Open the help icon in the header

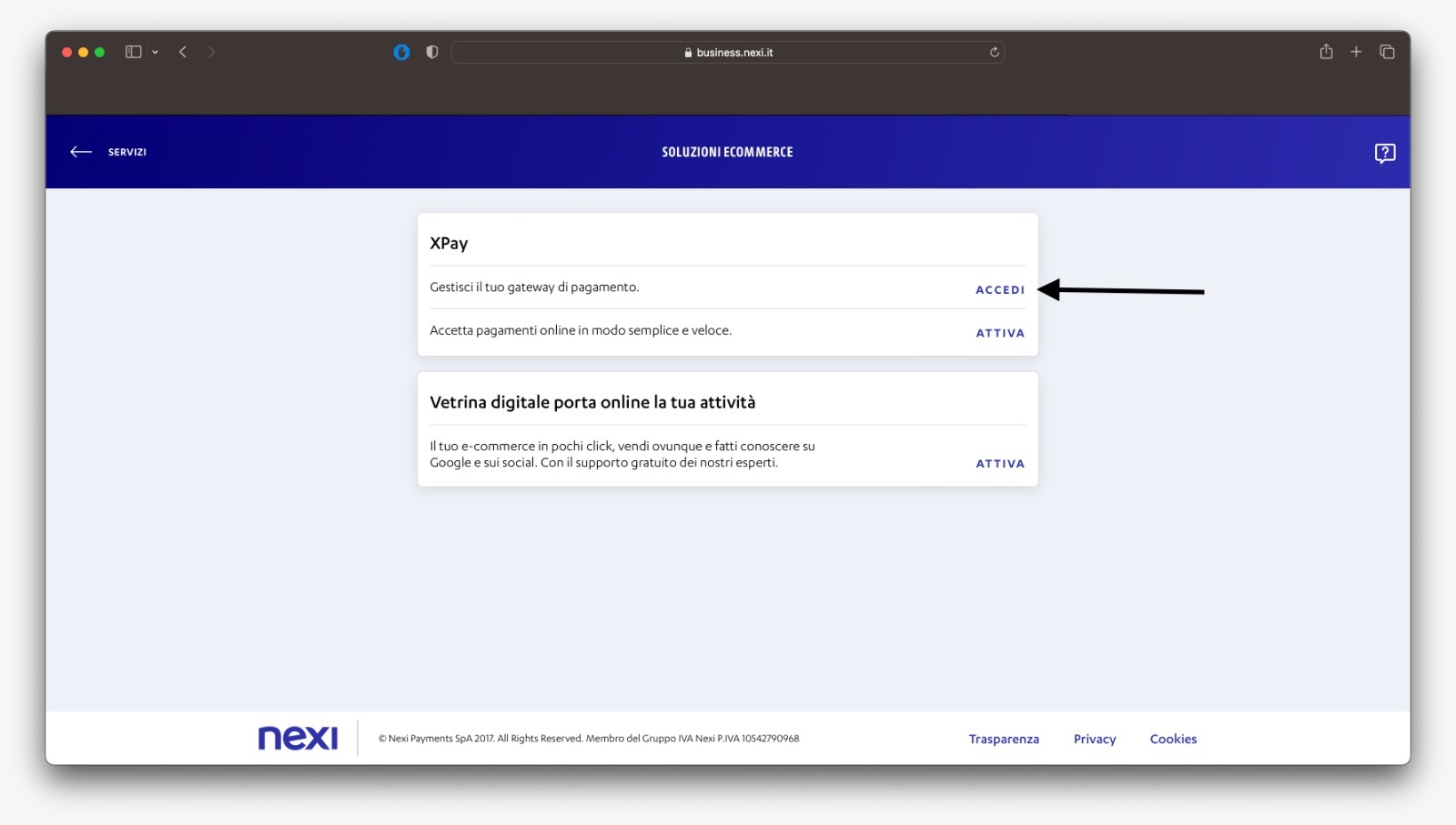(x=1384, y=153)
